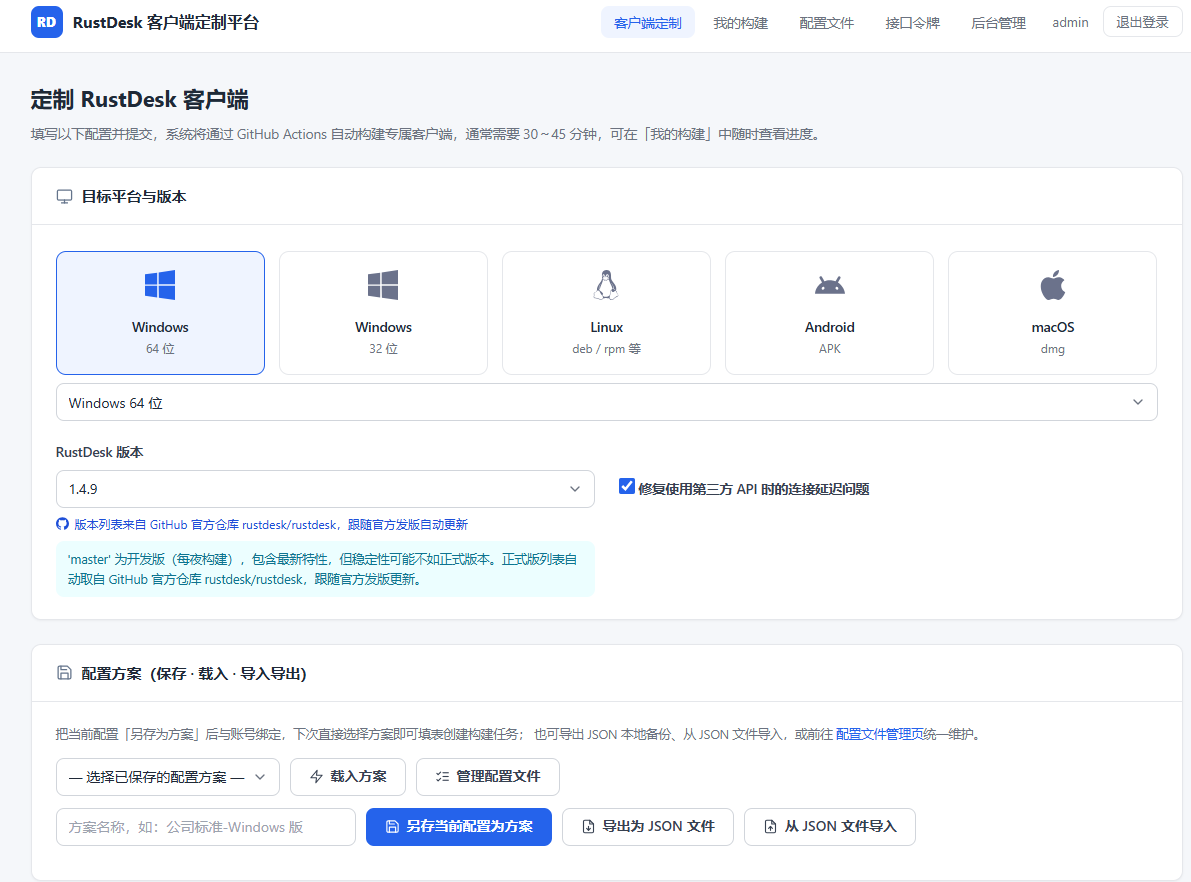This screenshot has width=1191, height=882.
Task: Click RustDesk 客户端定制平台 title
Action: click(x=166, y=23)
